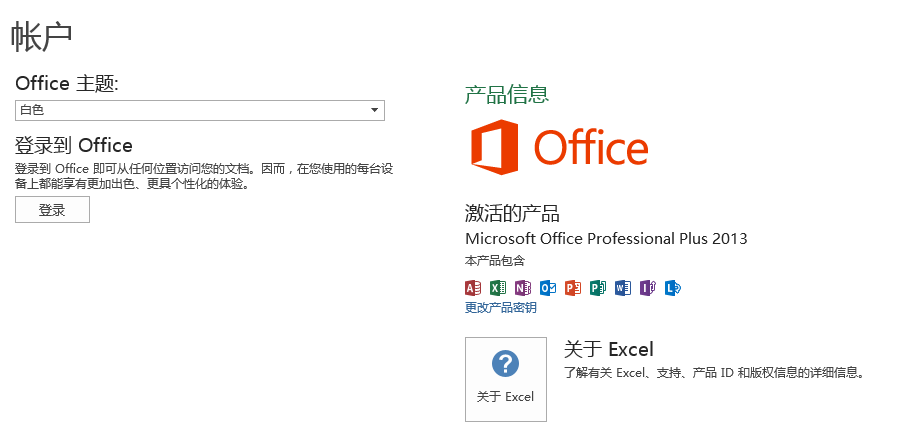This screenshot has height=436, width=919.
Task: Click the 登录到 Office heading
Action: [x=74, y=146]
